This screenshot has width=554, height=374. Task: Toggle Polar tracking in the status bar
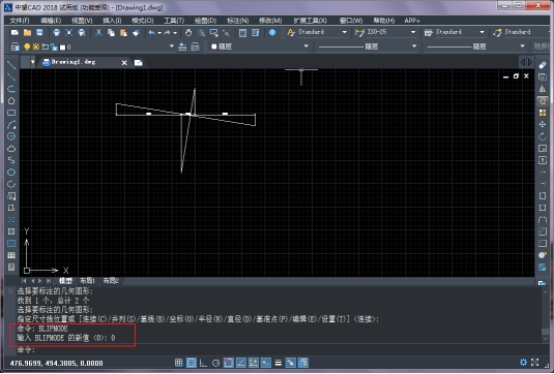coord(216,363)
